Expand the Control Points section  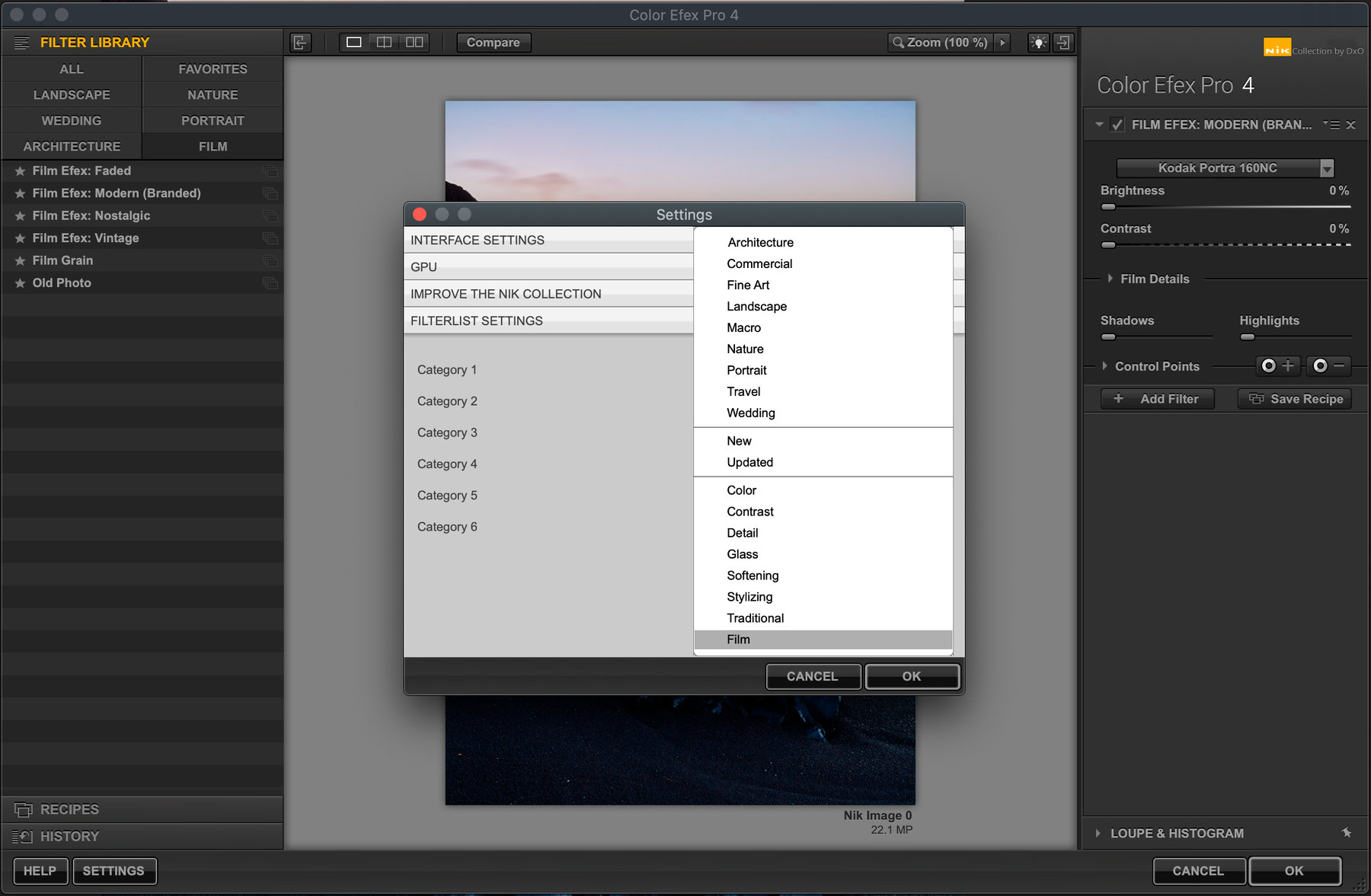pos(1104,366)
